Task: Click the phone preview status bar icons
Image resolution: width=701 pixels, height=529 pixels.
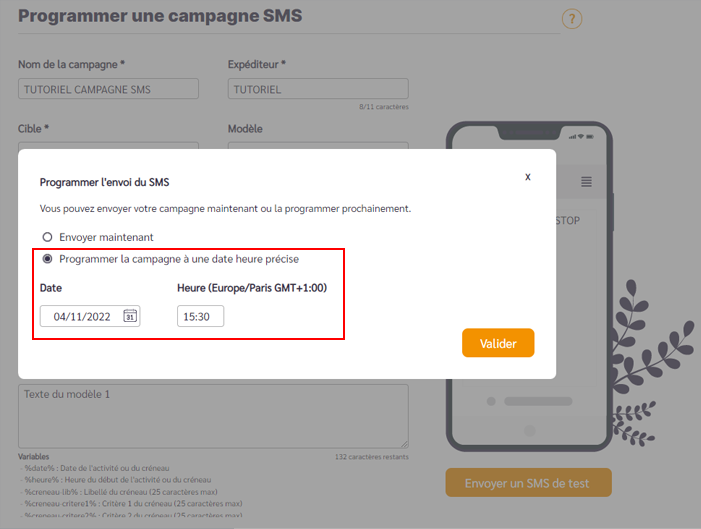Action: click(581, 136)
